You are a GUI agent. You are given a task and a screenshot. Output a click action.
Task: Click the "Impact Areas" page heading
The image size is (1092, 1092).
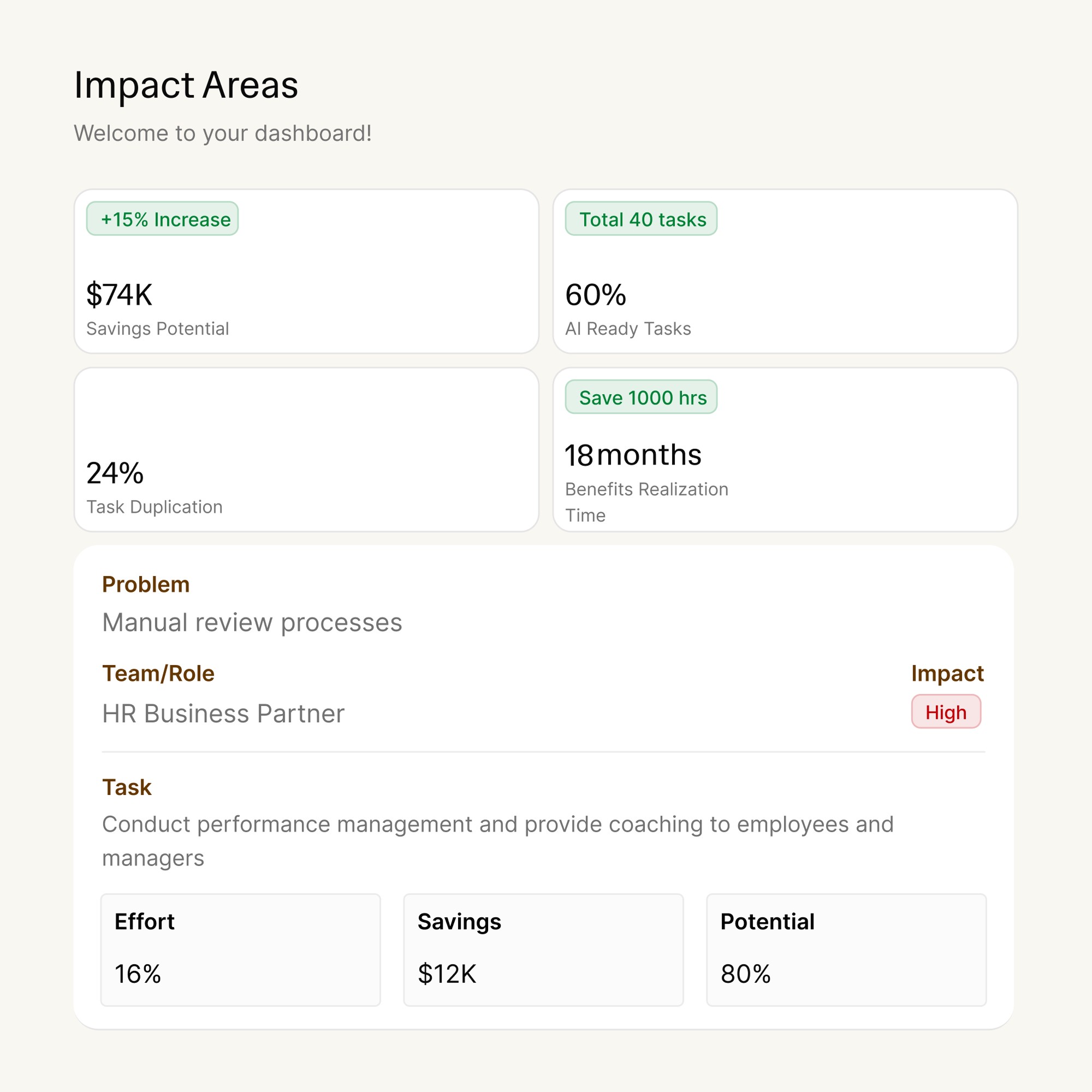coord(186,85)
